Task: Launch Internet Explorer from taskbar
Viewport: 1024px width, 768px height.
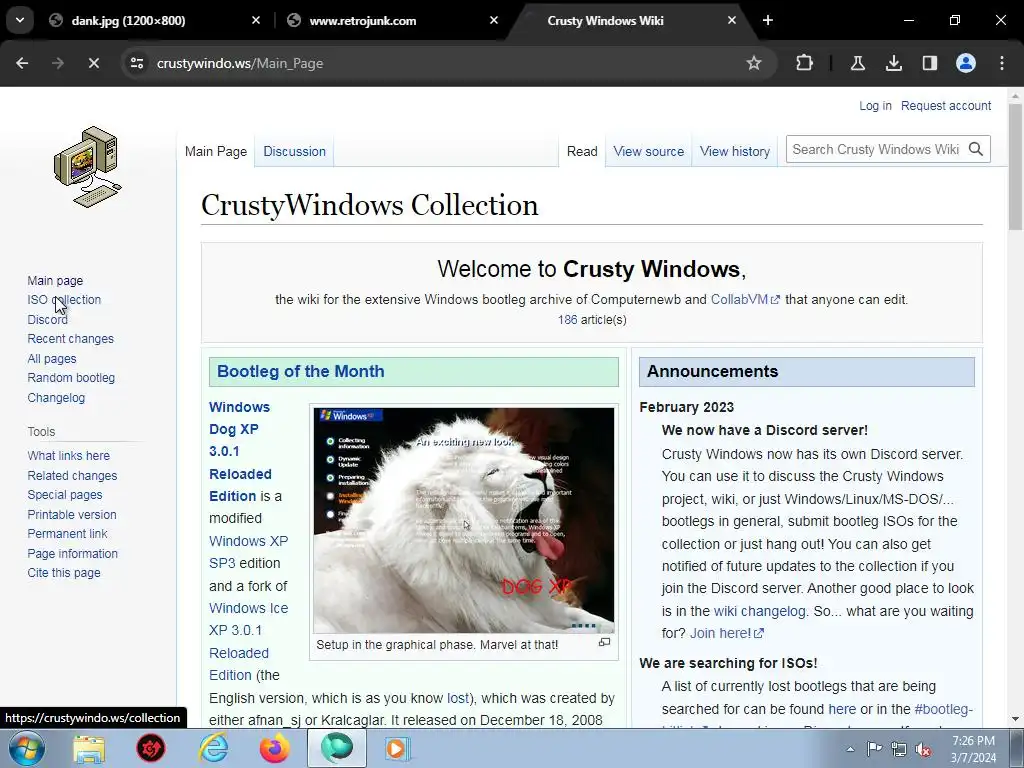Action: [x=214, y=749]
